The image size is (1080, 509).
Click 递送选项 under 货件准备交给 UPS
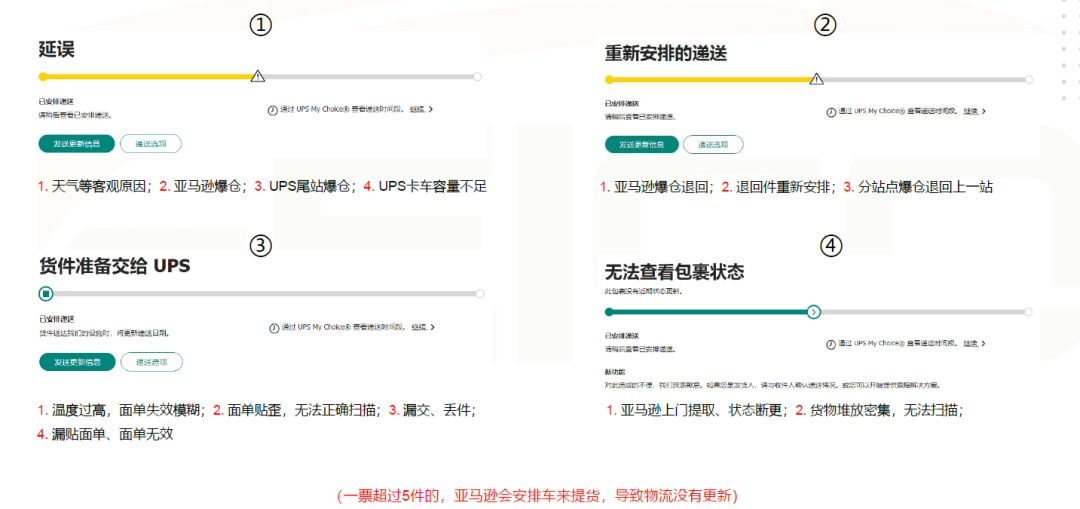152,362
